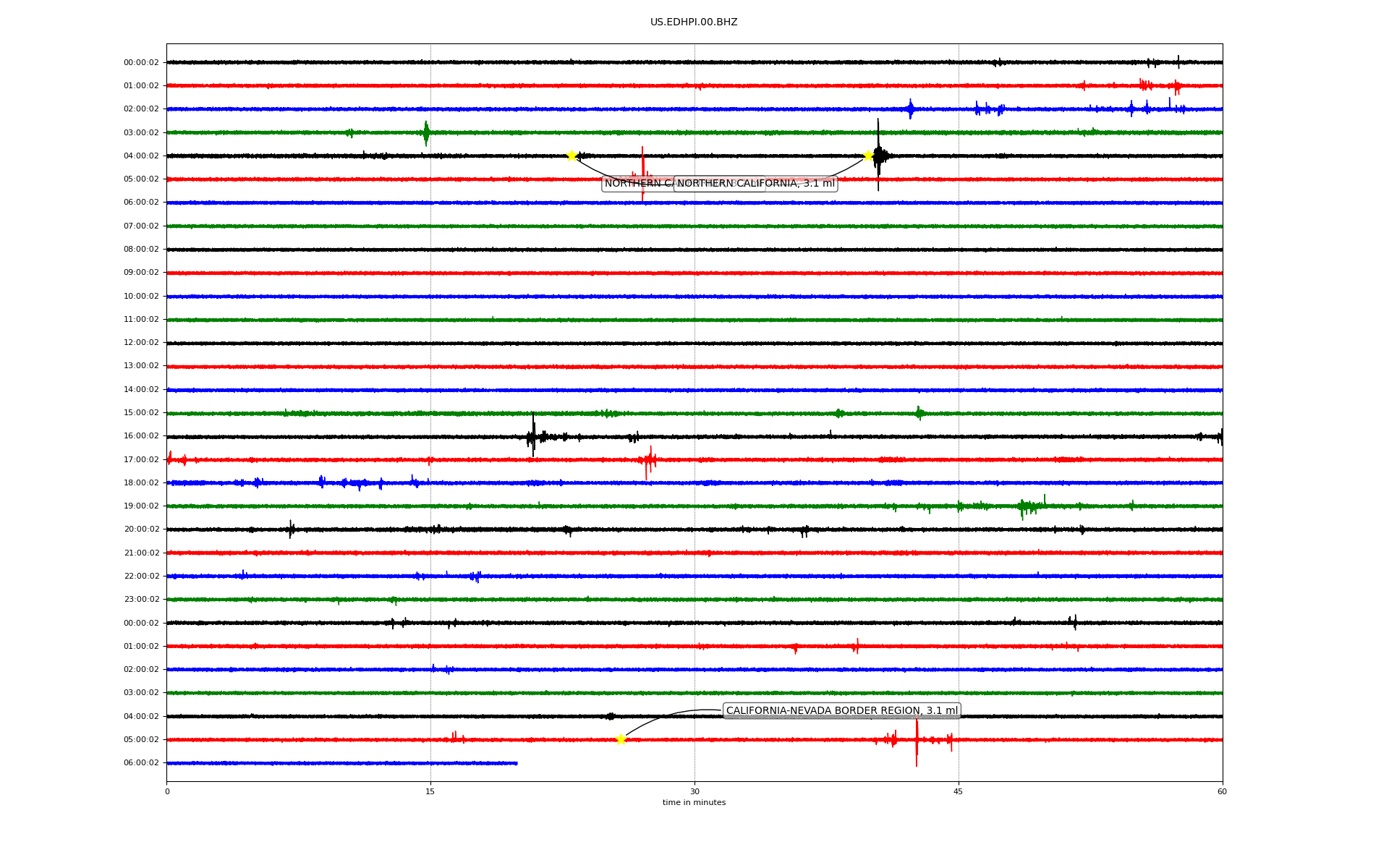This screenshot has height=868, width=1389.
Task: Click the 60 tick label on the time axis
Action: (1222, 791)
